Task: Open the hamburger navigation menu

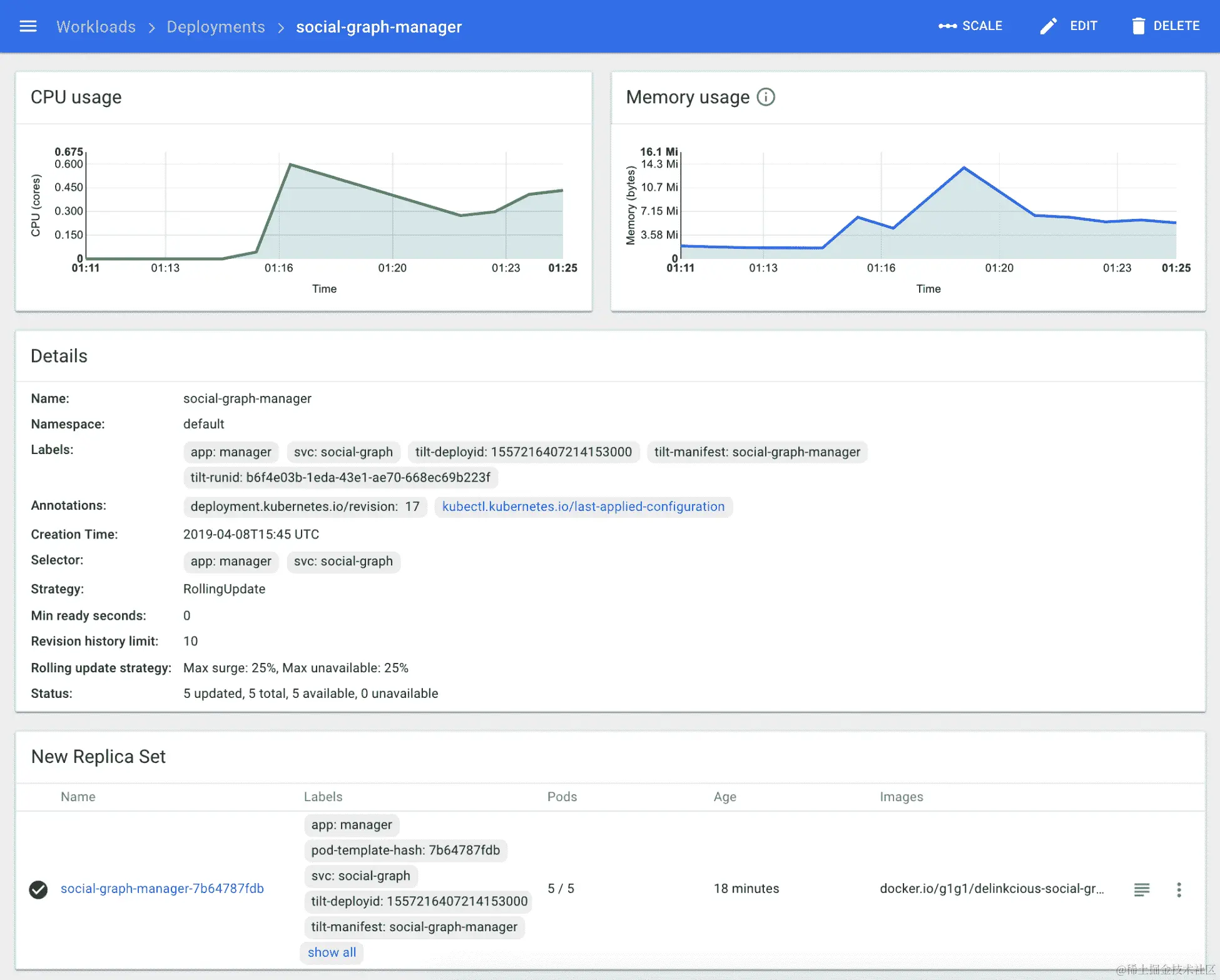Action: click(28, 26)
